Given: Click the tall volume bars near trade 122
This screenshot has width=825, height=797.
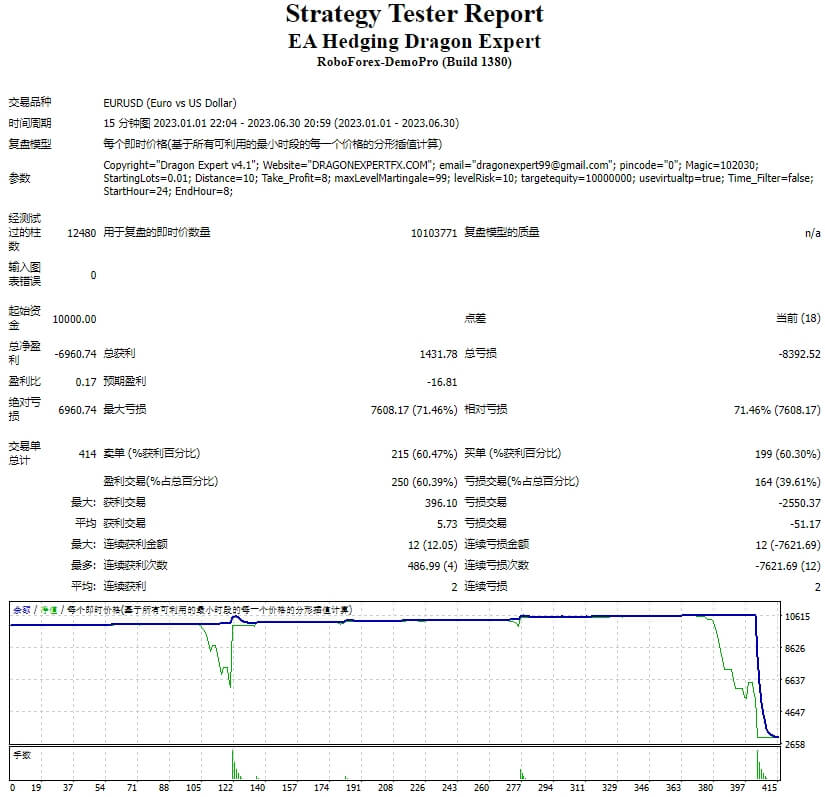Looking at the screenshot, I should [236, 764].
